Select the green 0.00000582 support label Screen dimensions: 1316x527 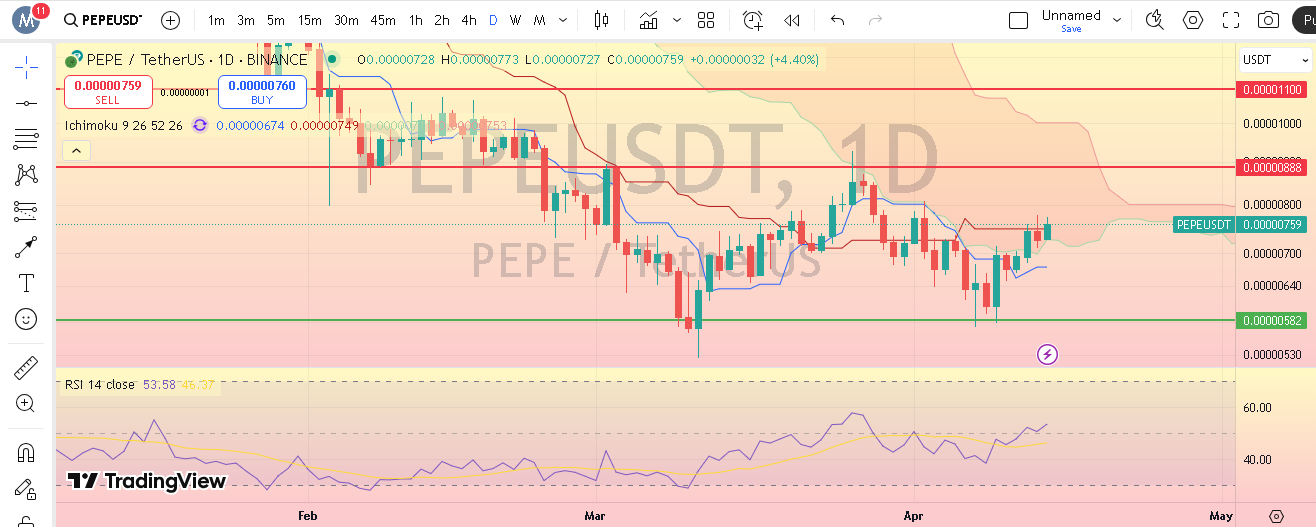1272,321
